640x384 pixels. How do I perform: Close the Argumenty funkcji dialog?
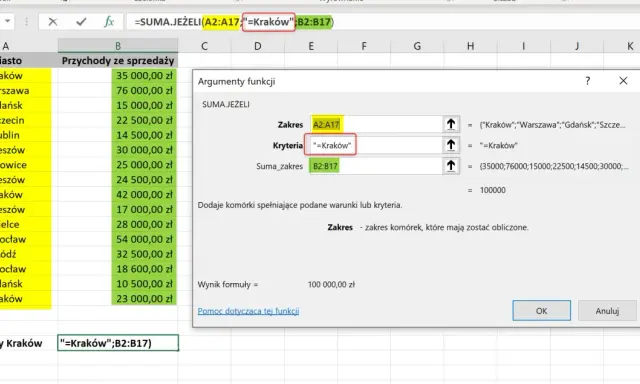pos(623,81)
